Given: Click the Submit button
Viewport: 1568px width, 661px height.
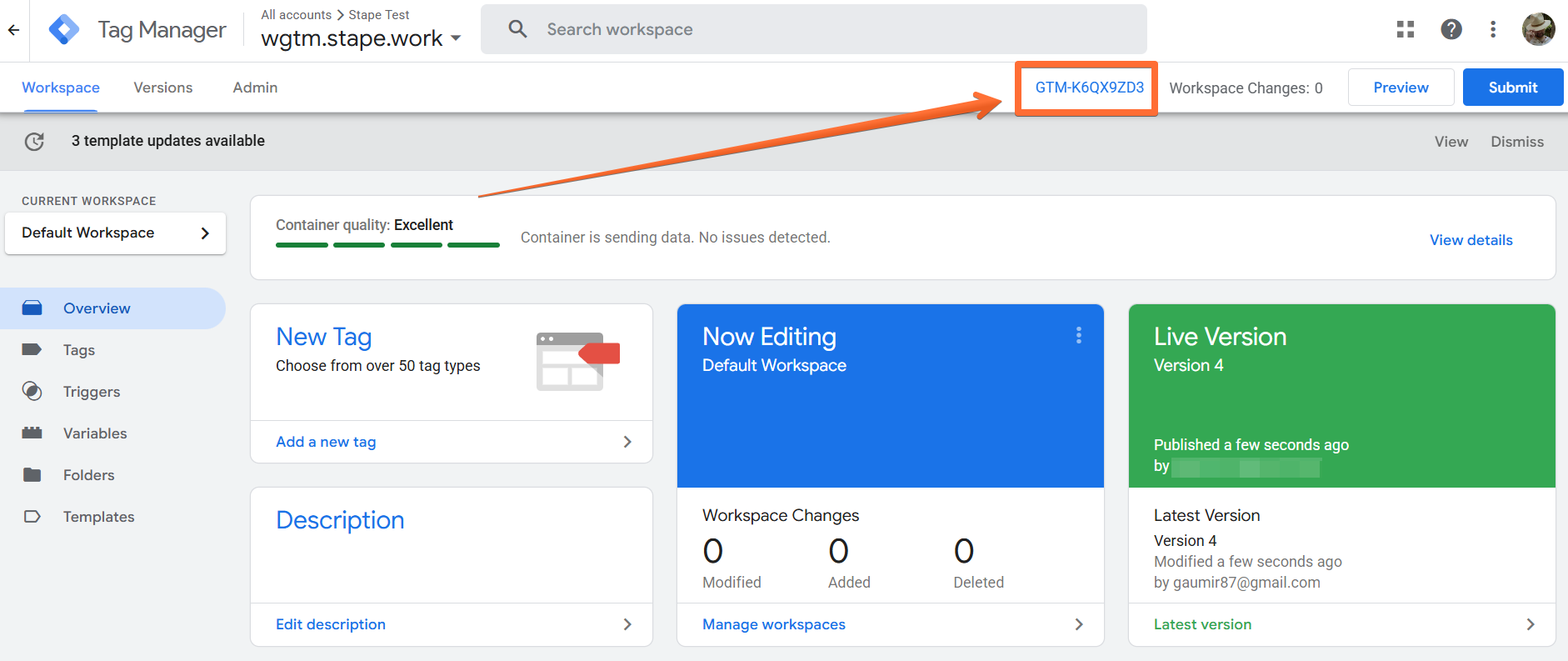Looking at the screenshot, I should [1513, 88].
